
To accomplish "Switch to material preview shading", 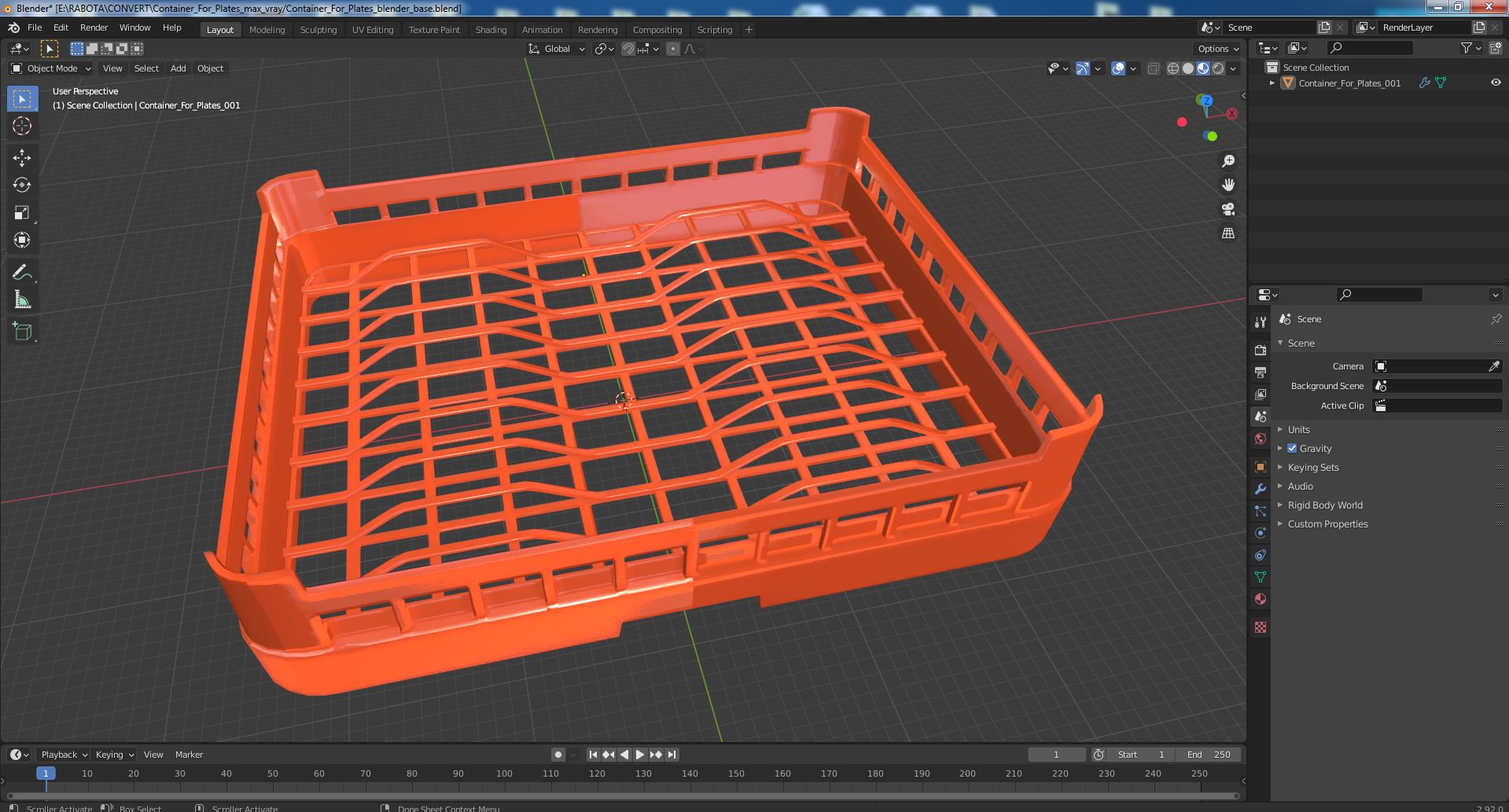I will point(1203,68).
